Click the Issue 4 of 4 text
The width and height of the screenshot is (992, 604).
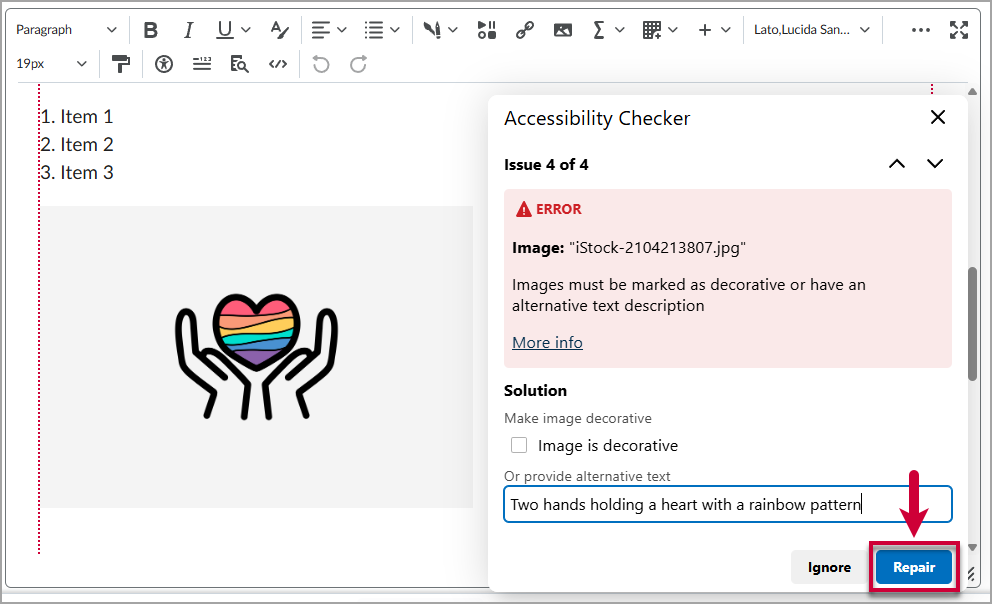click(546, 164)
